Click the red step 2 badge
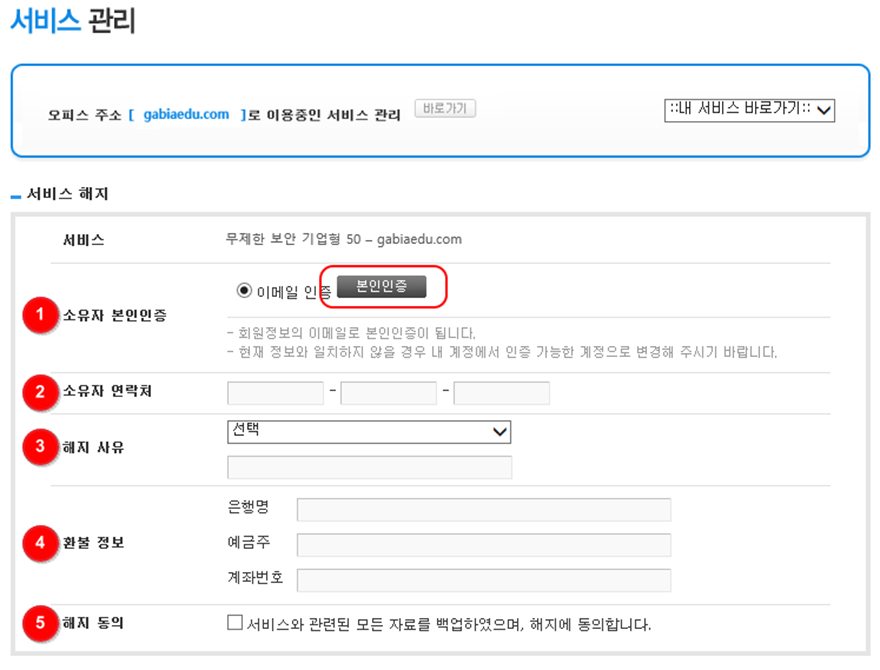This screenshot has width=880, height=670. tap(40, 392)
